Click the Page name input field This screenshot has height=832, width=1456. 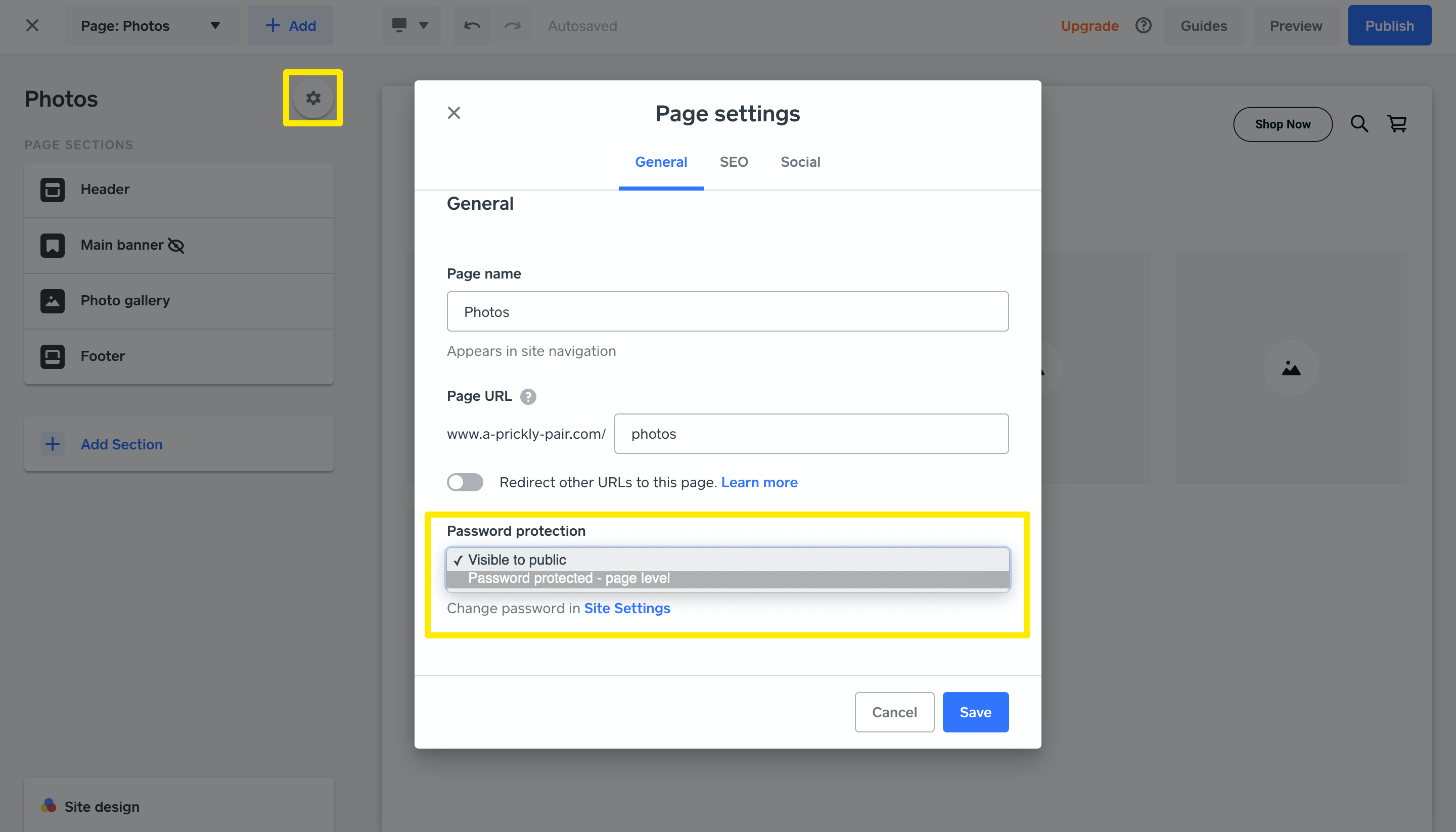pyautogui.click(x=727, y=312)
